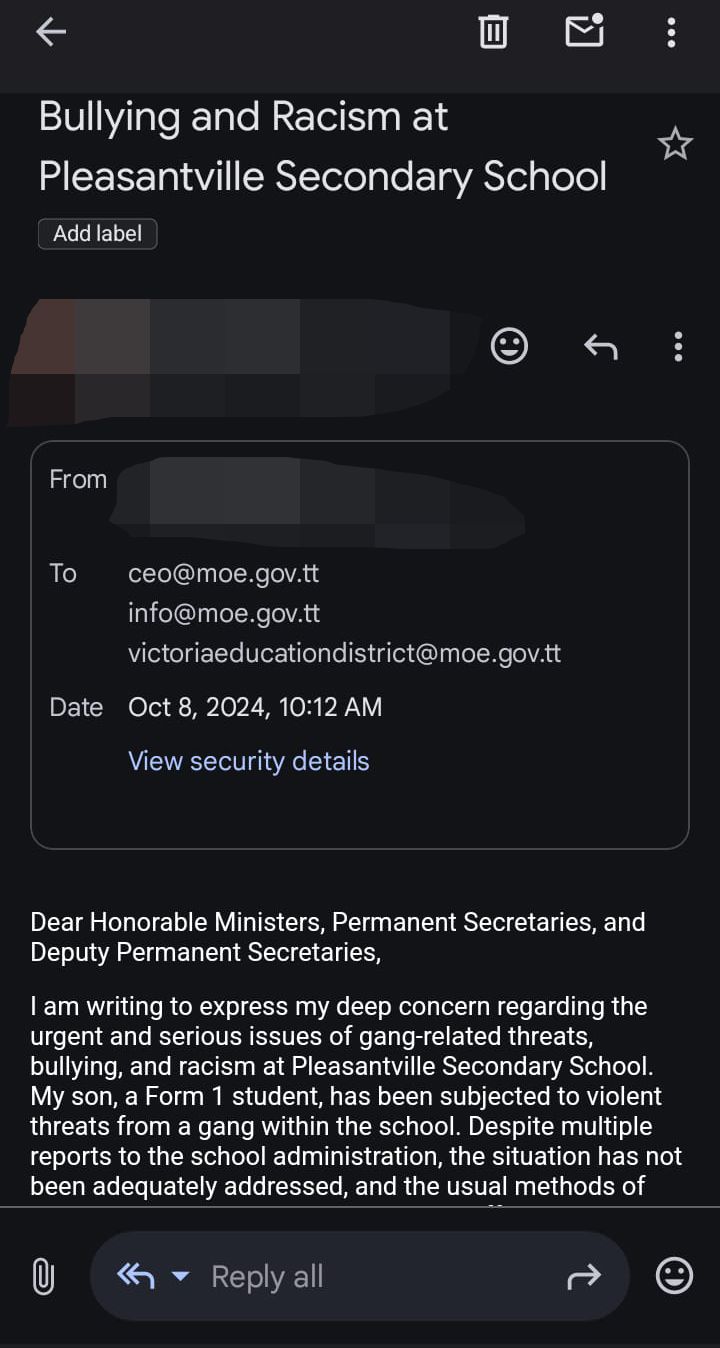Image resolution: width=720 pixels, height=1348 pixels.
Task: Click the Add label button
Action: point(97,234)
